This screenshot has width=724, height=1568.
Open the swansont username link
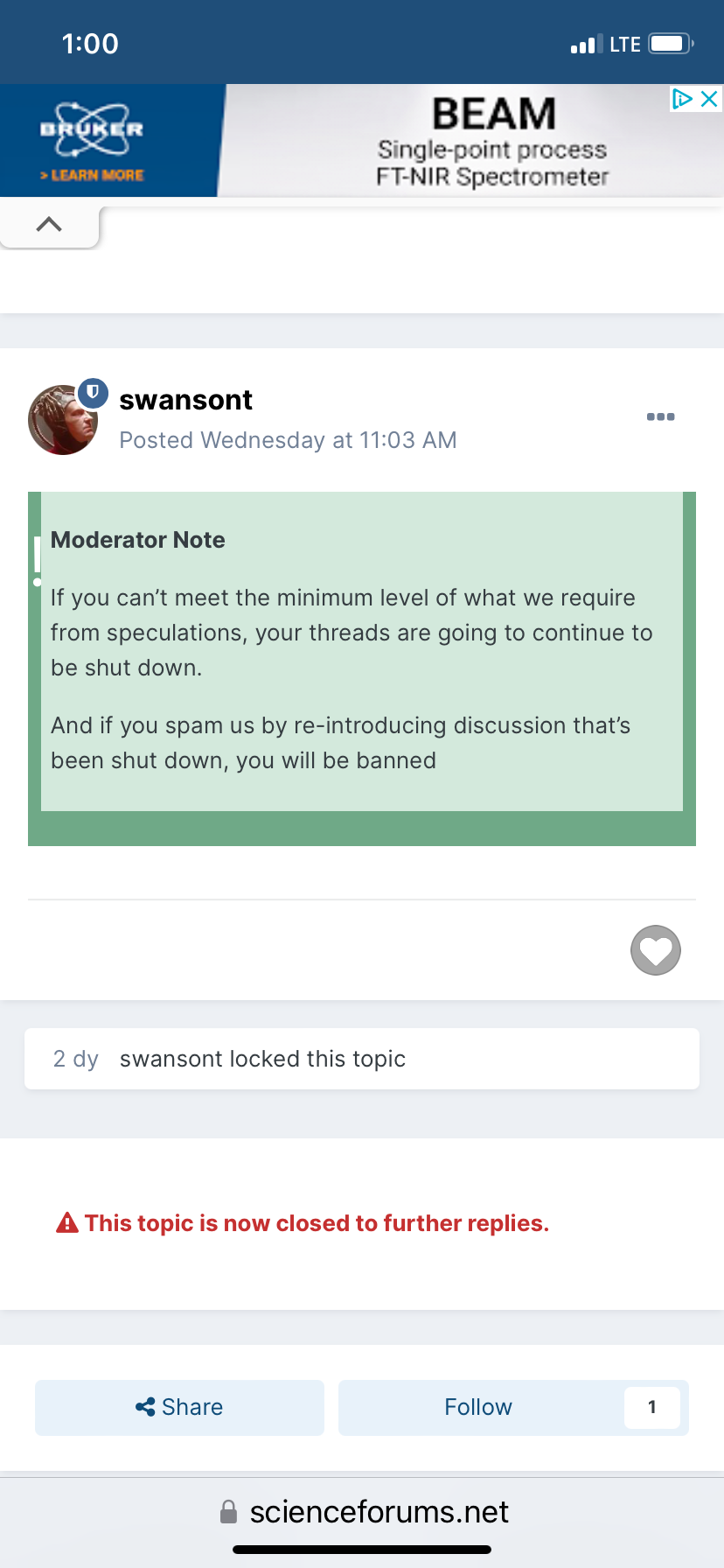point(185,400)
